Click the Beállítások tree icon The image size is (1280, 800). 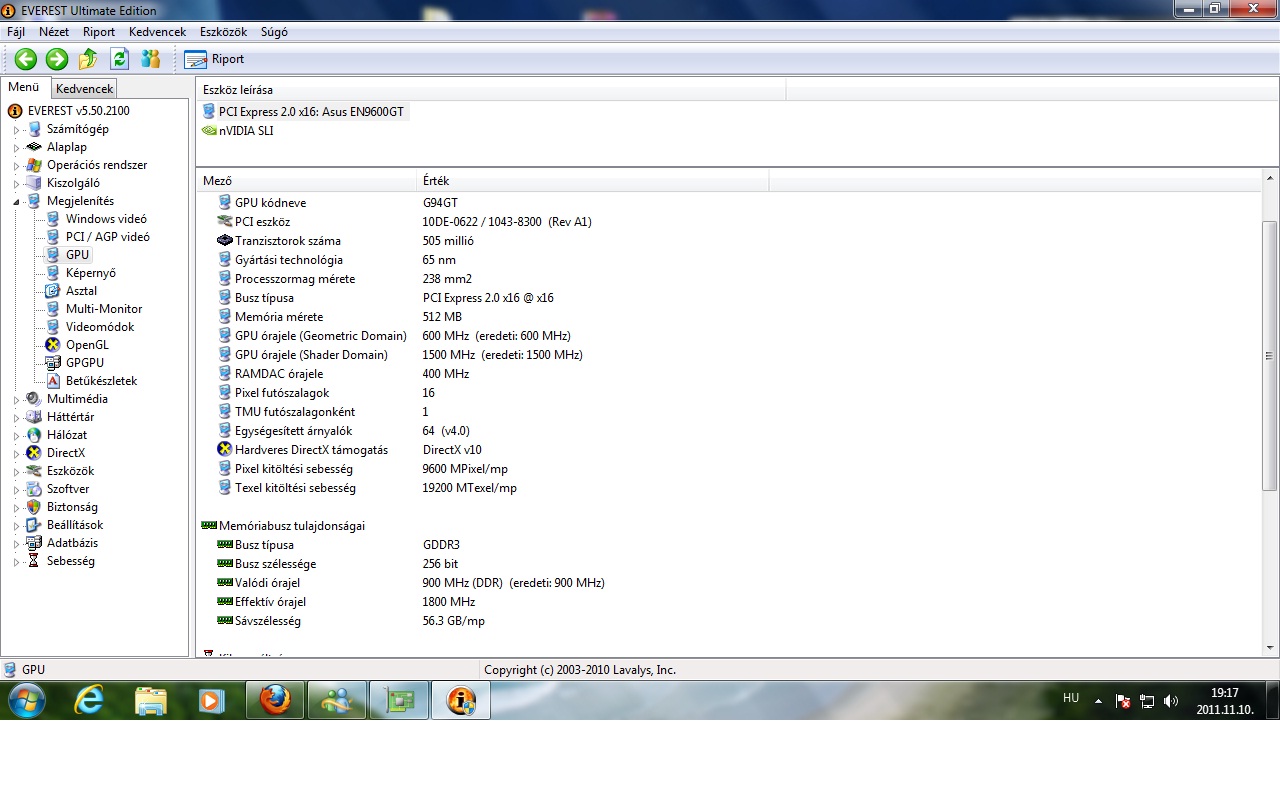click(34, 525)
